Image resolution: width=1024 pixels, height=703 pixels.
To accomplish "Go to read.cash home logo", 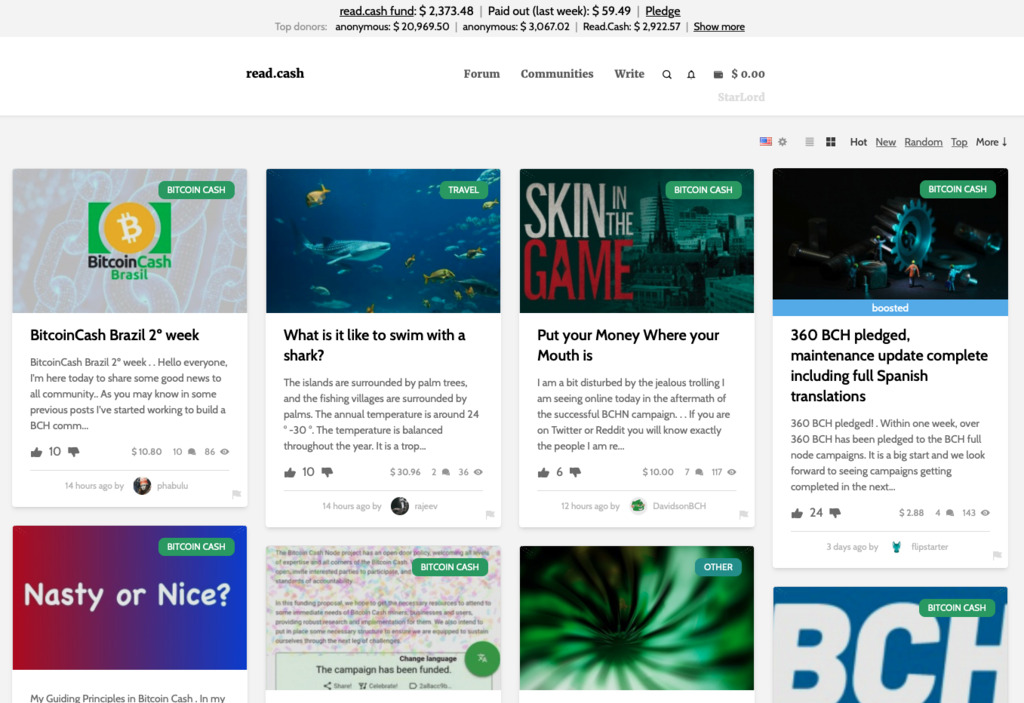I will click(x=275, y=73).
